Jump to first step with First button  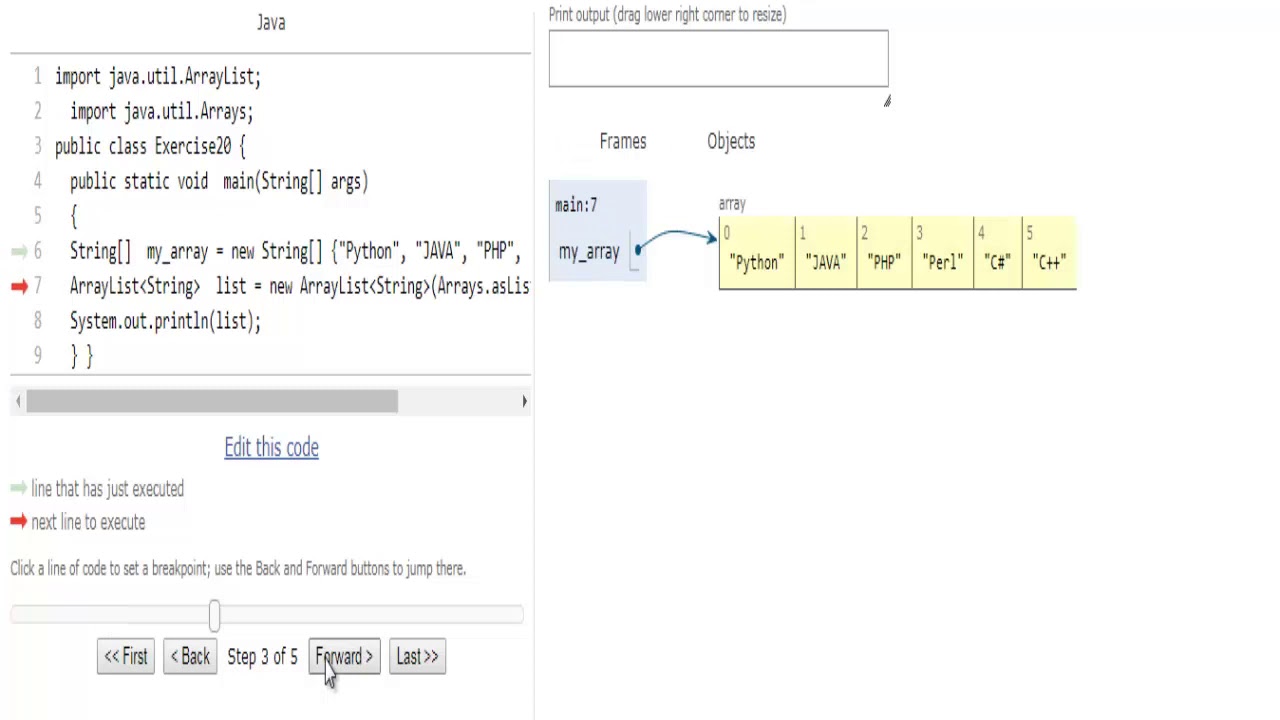click(x=126, y=657)
